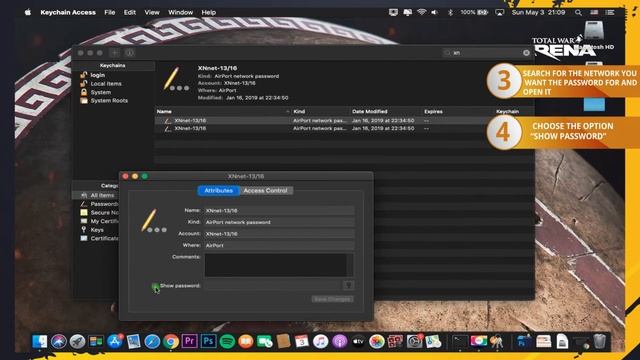
Task: Click the Name field in XNnet dialog
Action: coord(279,211)
